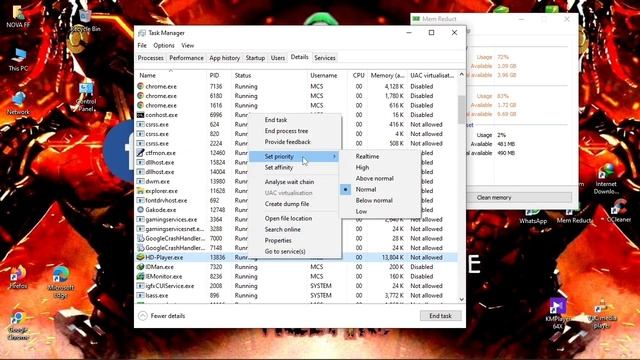Switch to the Performance tab
Viewport: 640px width, 360px height.
(186, 58)
